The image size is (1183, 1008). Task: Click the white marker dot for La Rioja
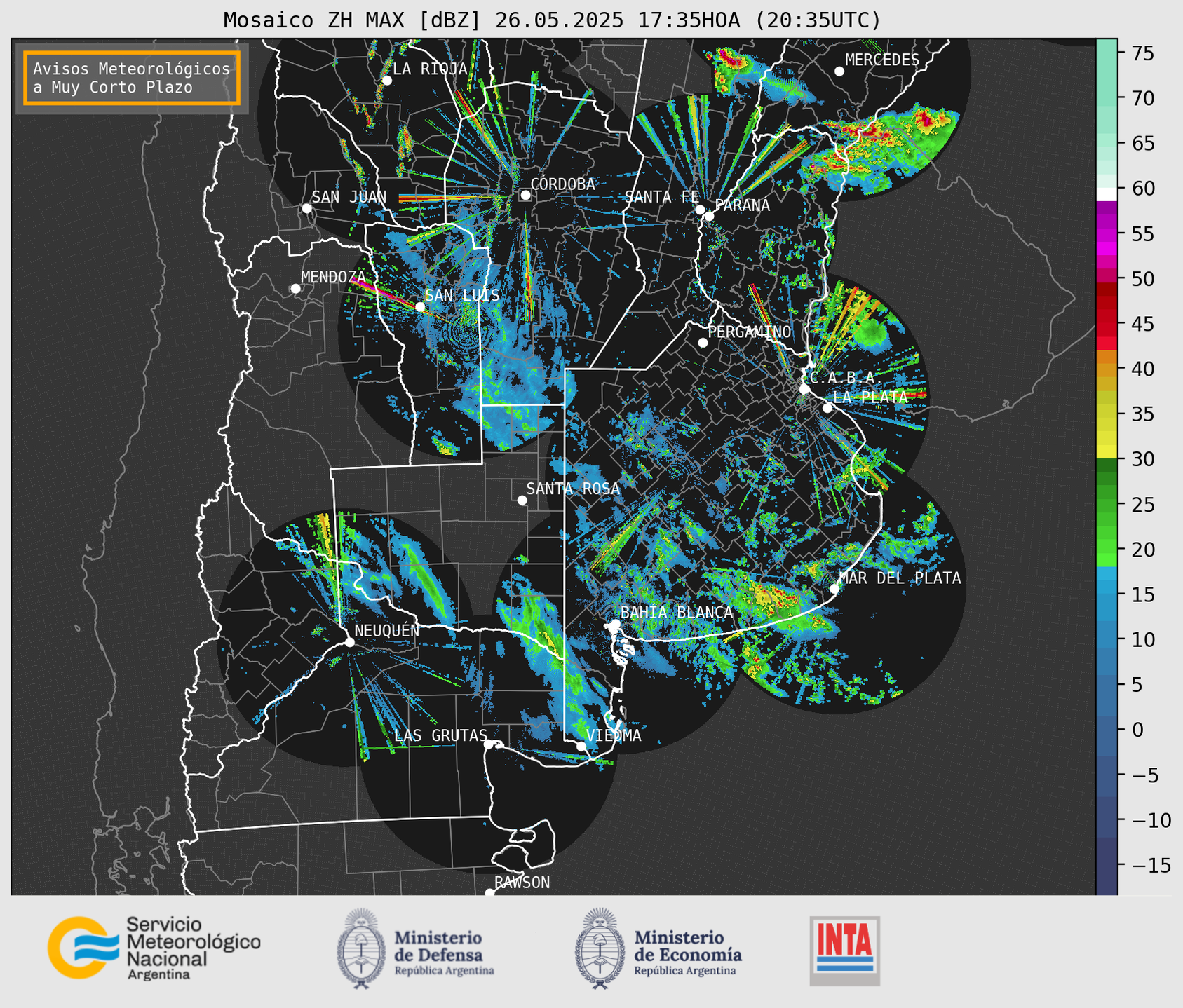click(386, 81)
